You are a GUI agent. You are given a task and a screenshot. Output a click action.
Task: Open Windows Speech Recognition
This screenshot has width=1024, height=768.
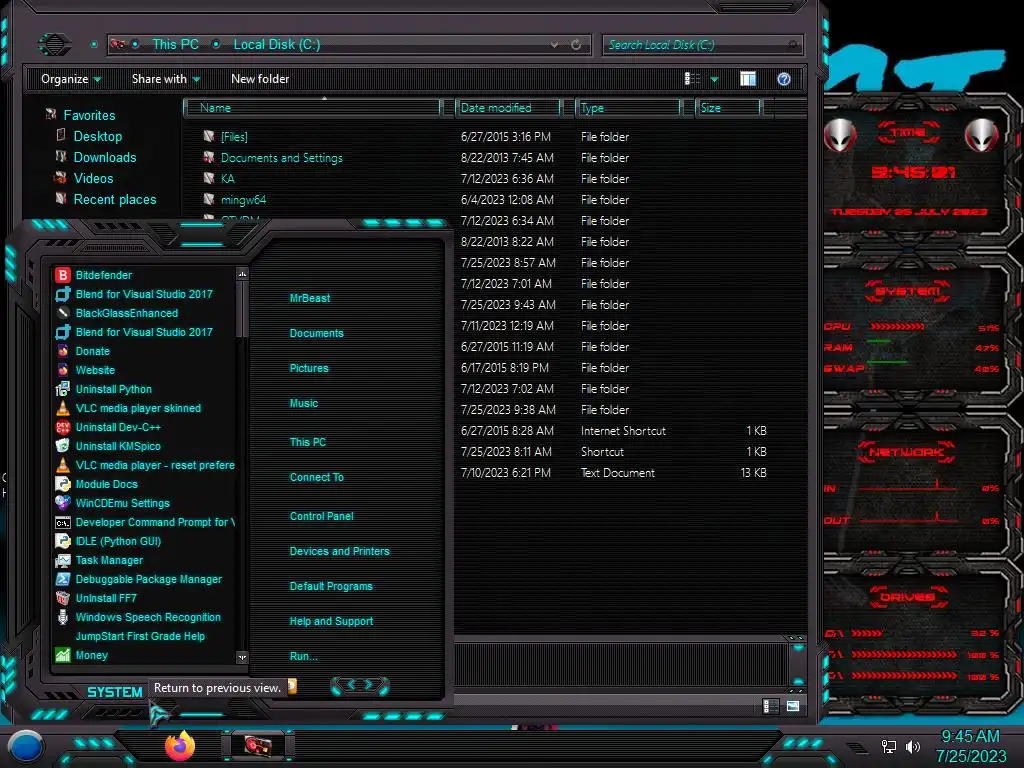pos(148,616)
